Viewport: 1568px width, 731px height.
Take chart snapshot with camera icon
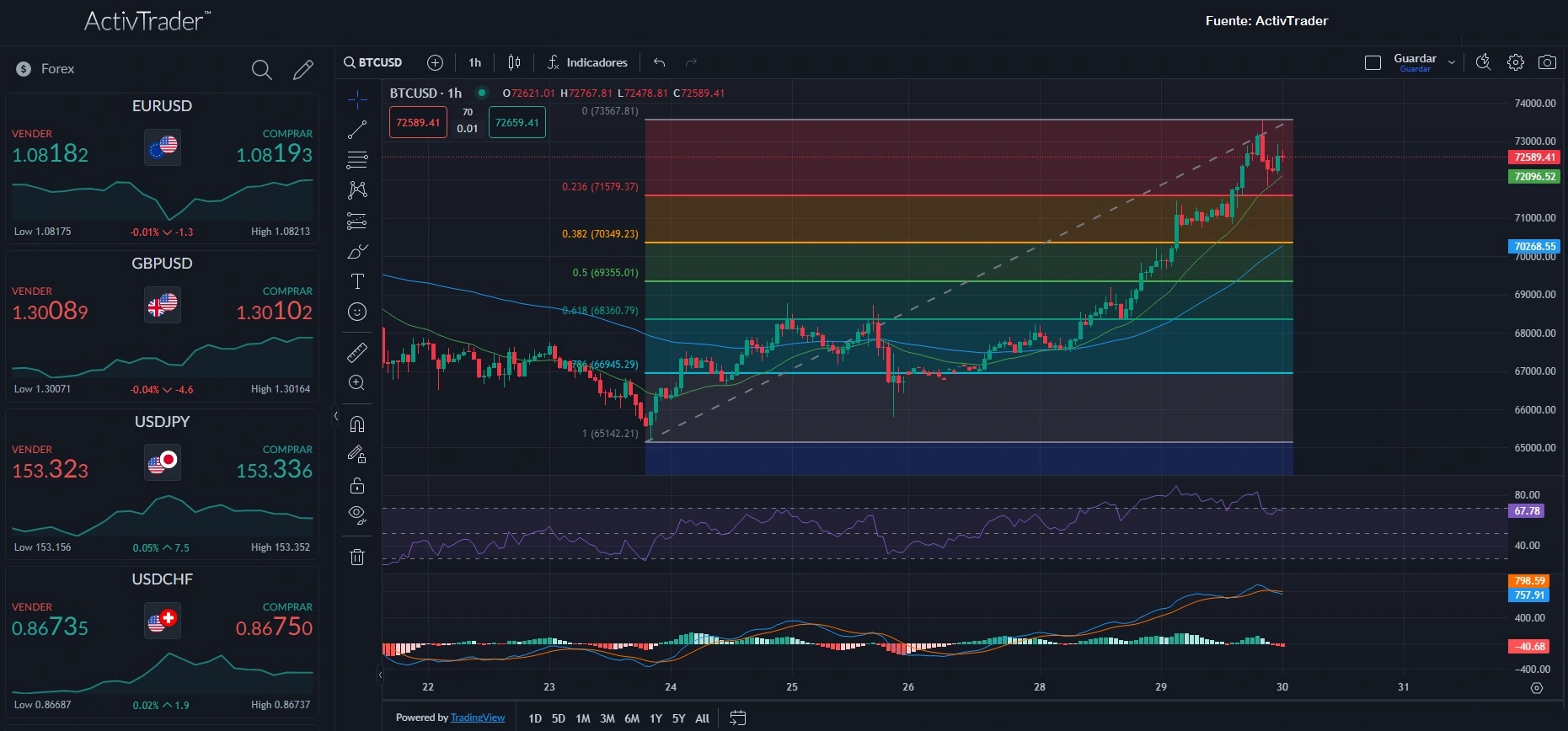pos(1547,62)
